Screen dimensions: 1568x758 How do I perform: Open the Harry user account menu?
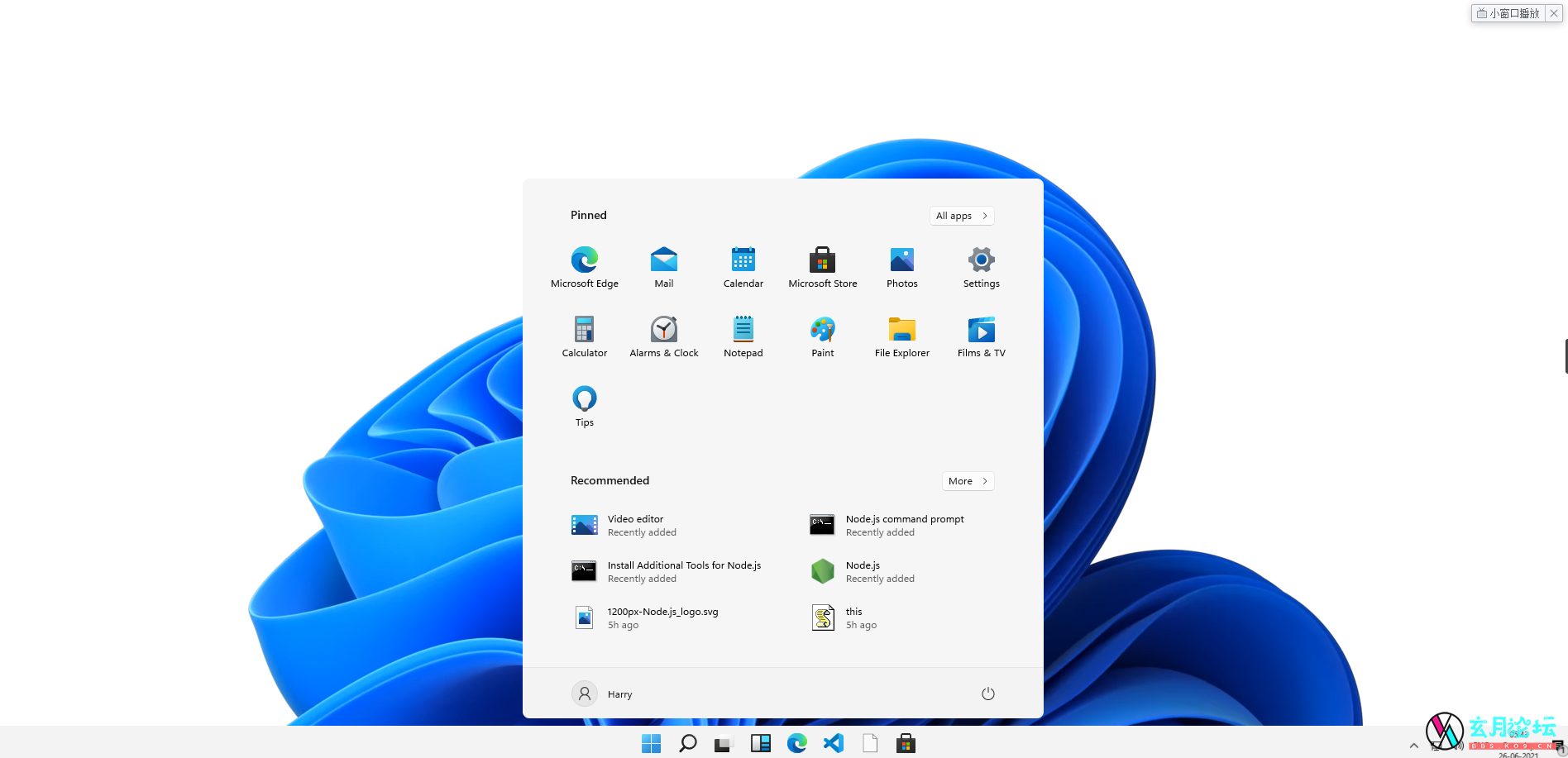pyautogui.click(x=603, y=694)
